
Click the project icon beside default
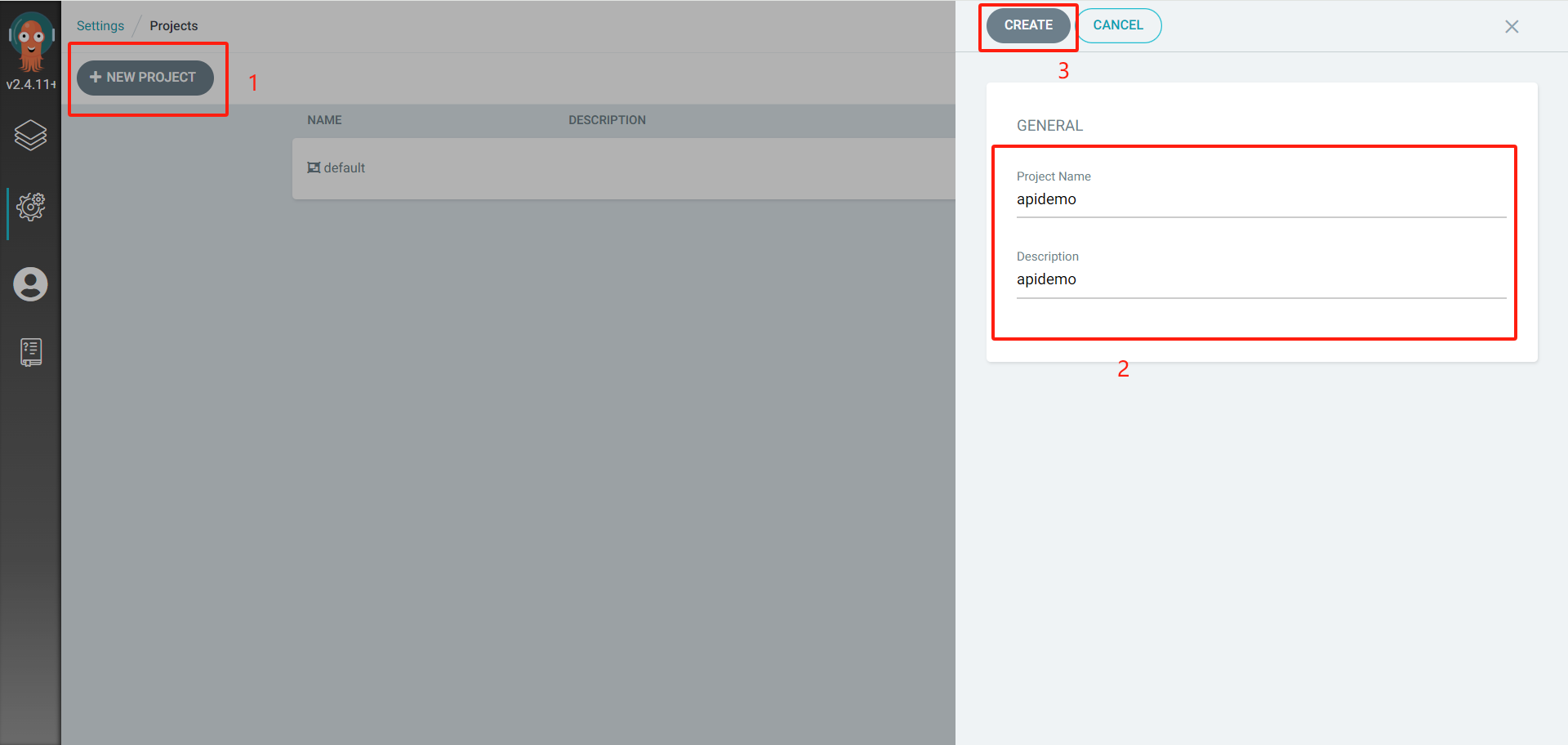point(314,167)
